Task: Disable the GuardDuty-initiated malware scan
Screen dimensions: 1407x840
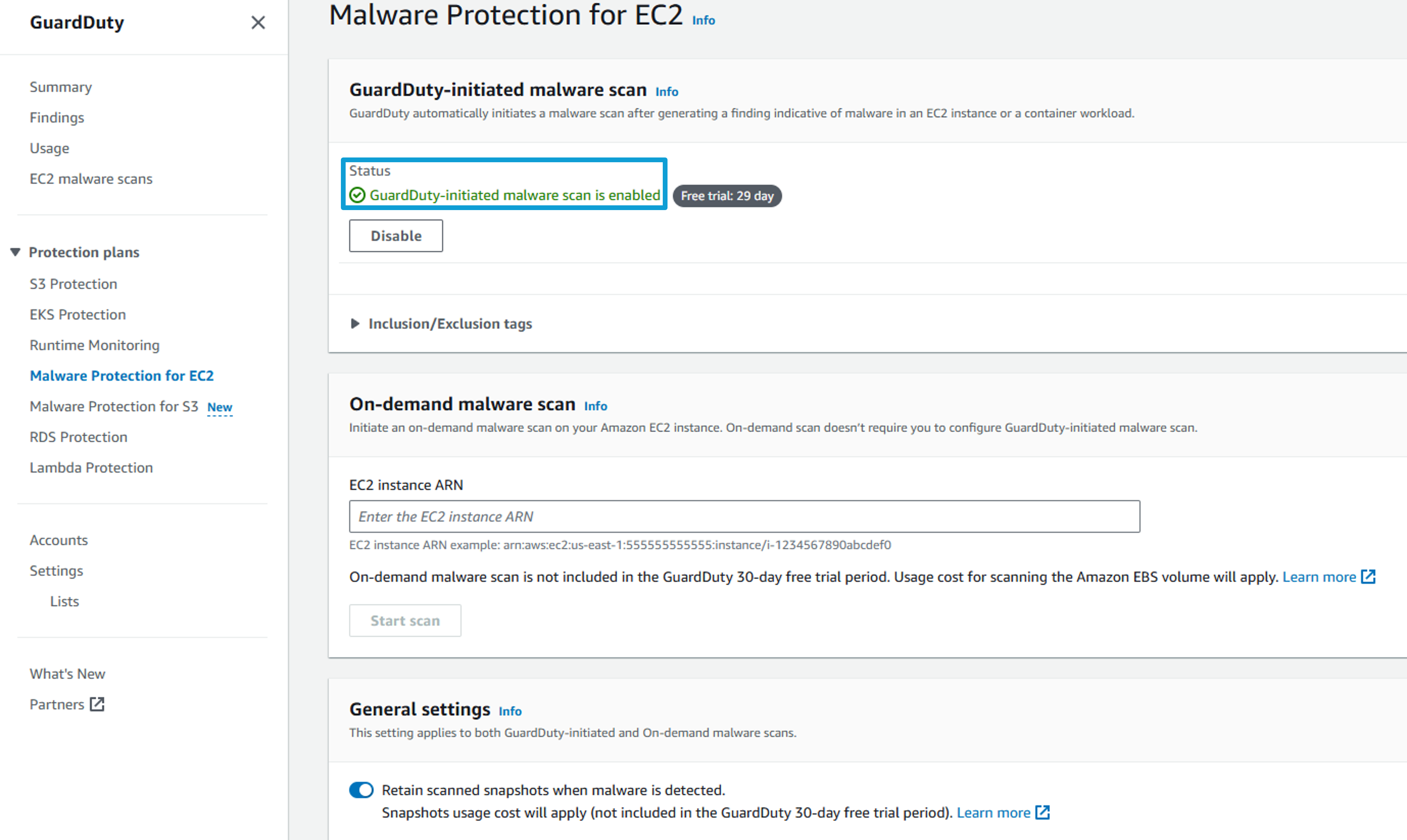Action: [x=396, y=236]
